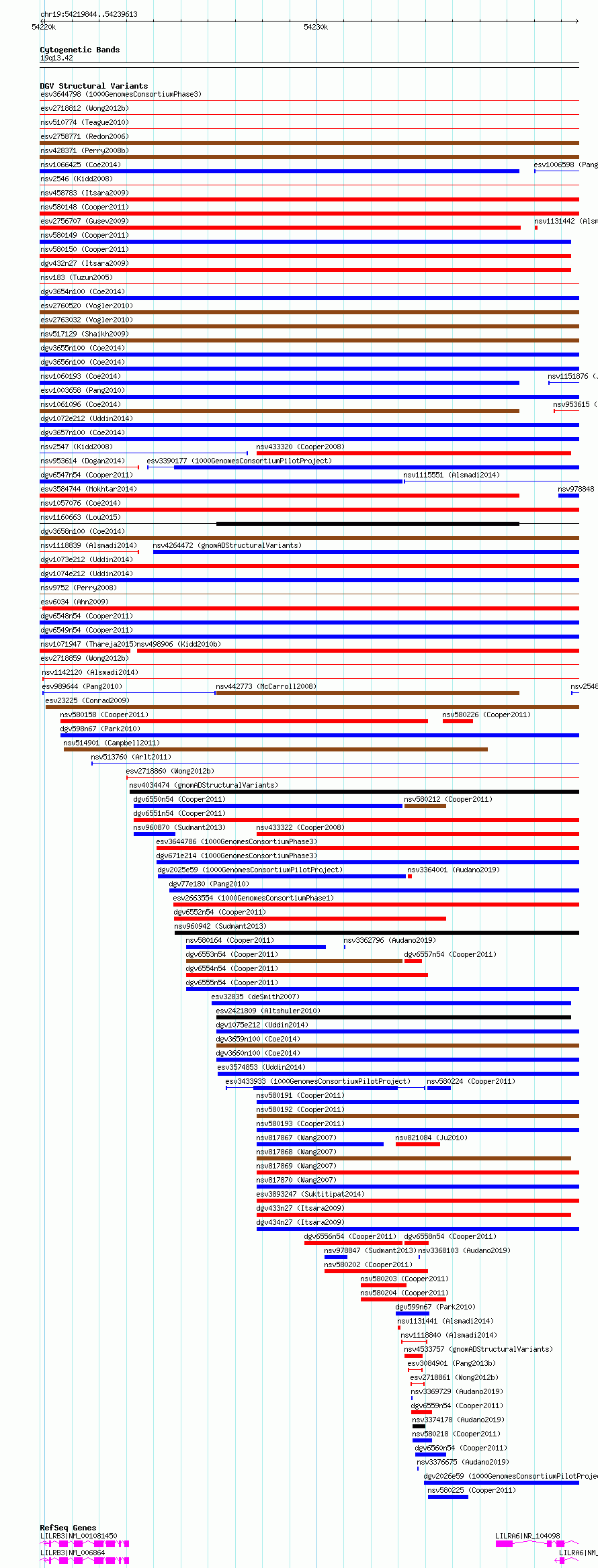The image size is (598, 1568).
Task: Select the nsv442773 (McCarroll2008) label
Action: point(266,686)
